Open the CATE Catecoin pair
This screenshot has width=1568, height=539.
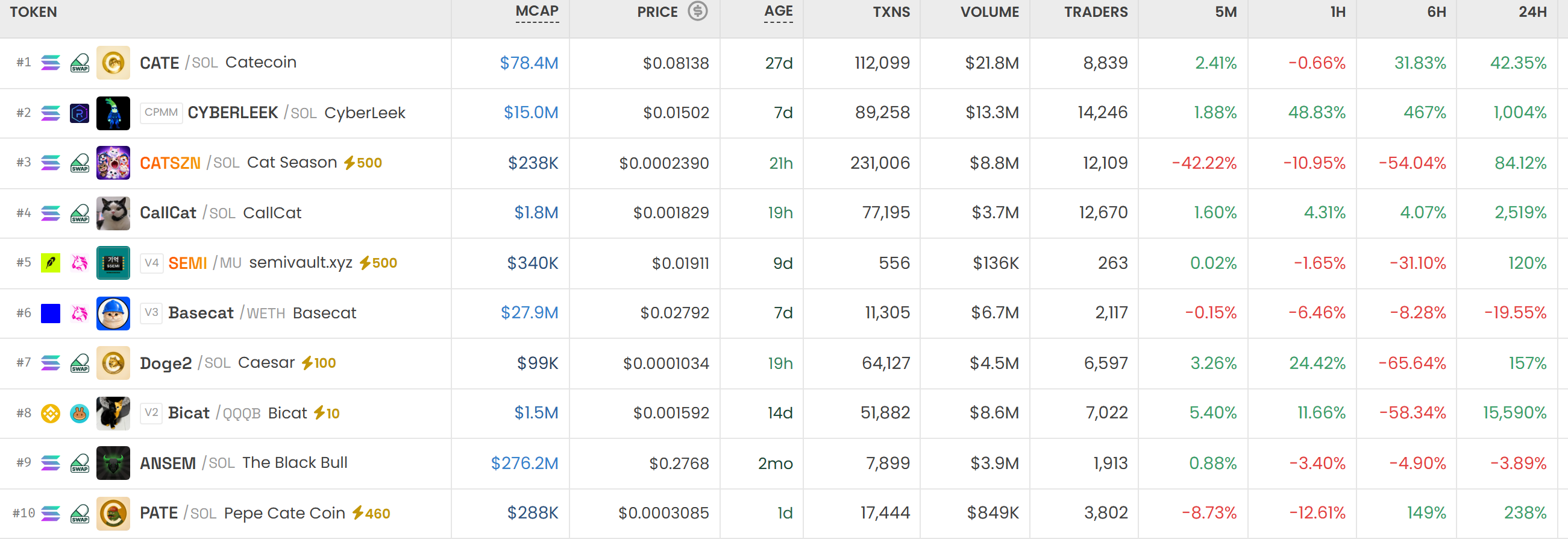[x=218, y=63]
